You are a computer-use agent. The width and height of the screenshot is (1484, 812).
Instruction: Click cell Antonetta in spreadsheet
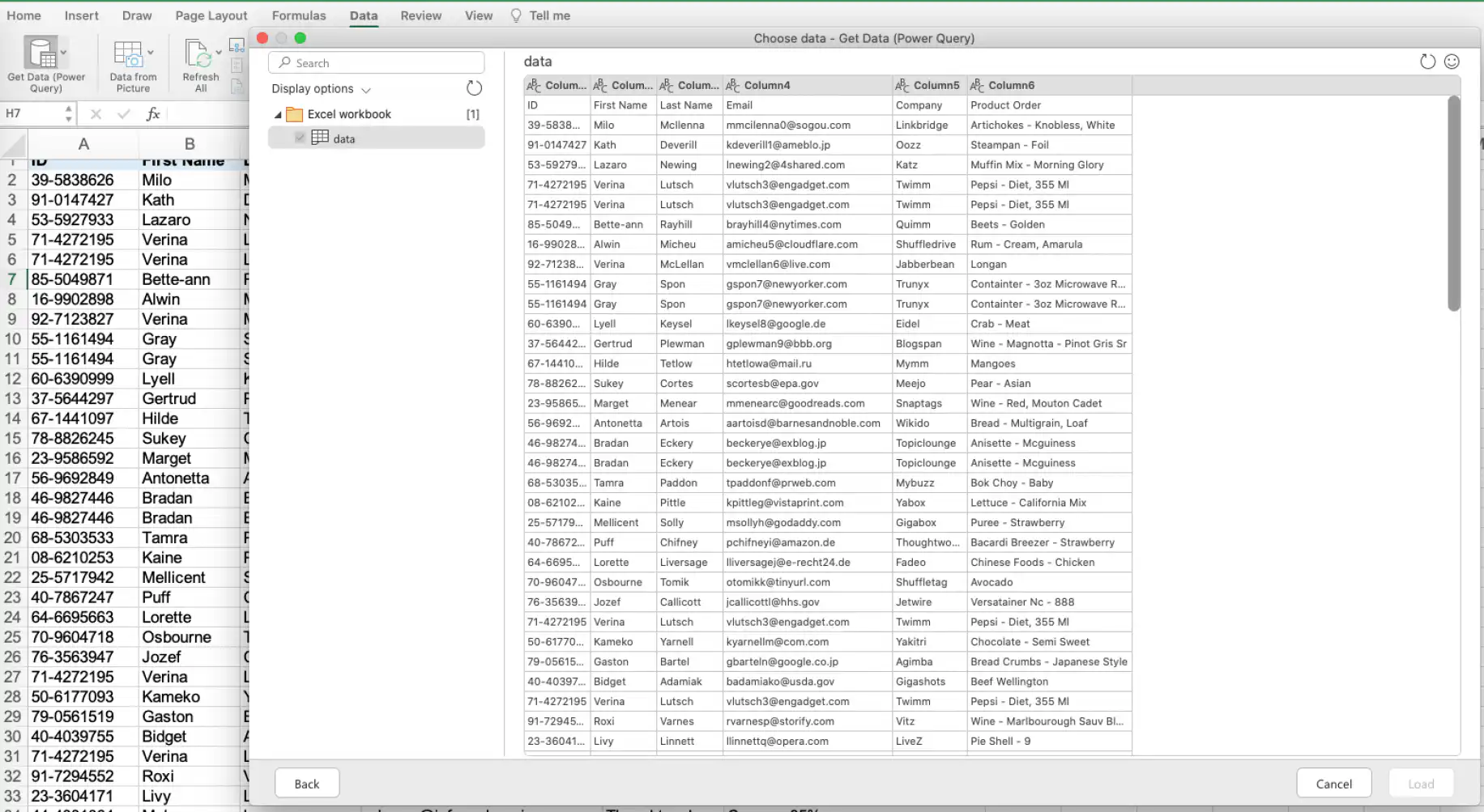190,478
